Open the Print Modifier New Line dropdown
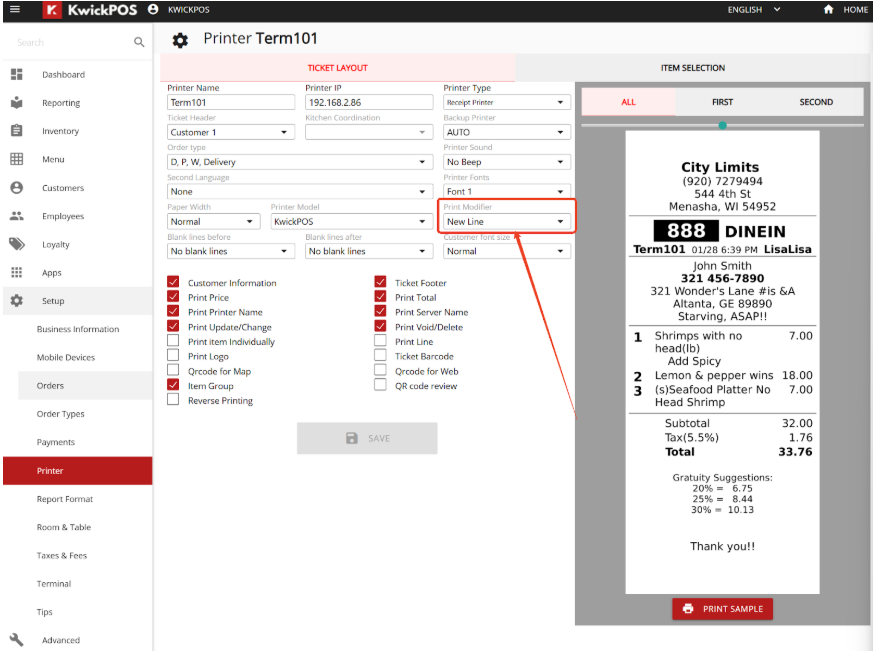The width and height of the screenshot is (875, 664). [x=507, y=222]
